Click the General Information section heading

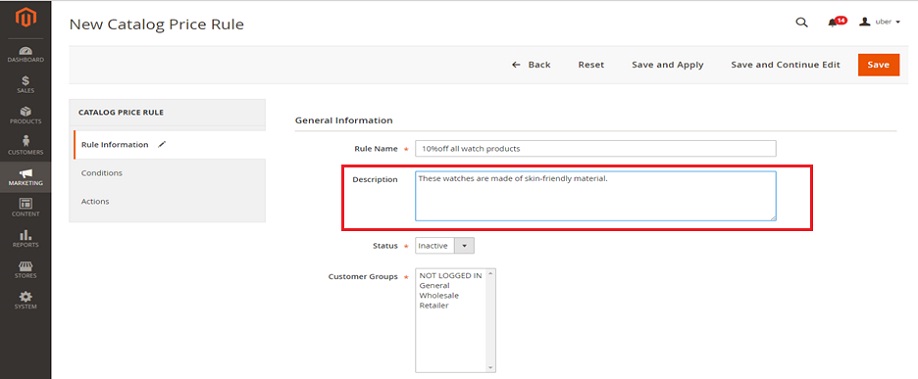click(344, 120)
